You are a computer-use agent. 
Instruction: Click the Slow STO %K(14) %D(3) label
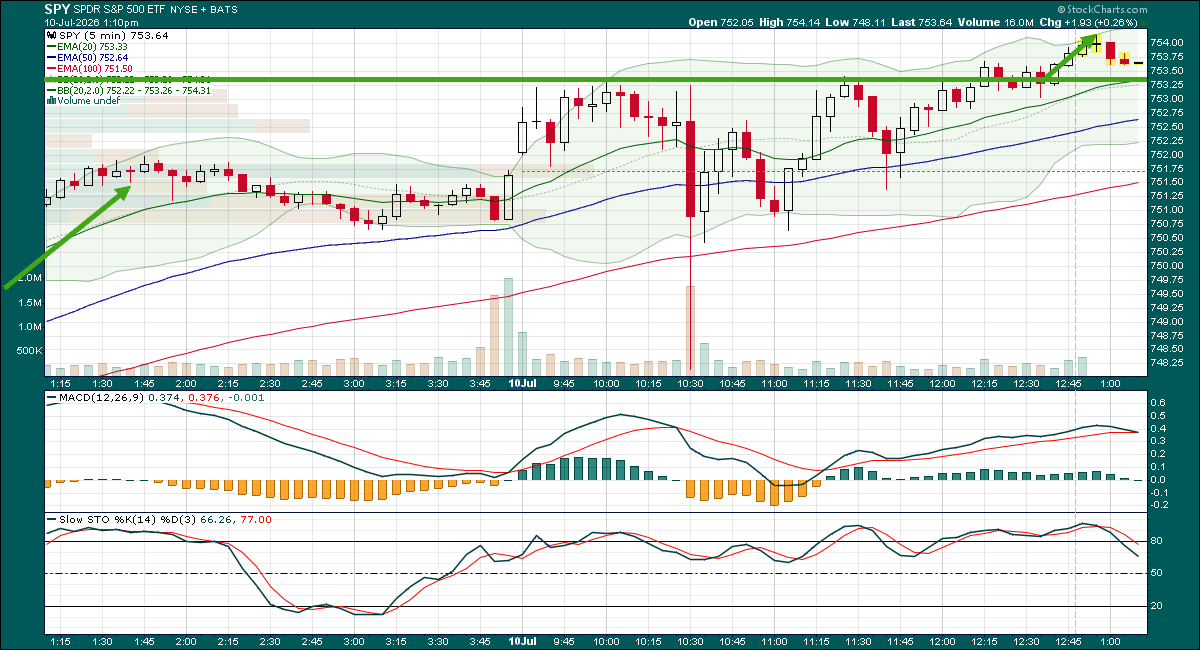(x=128, y=519)
